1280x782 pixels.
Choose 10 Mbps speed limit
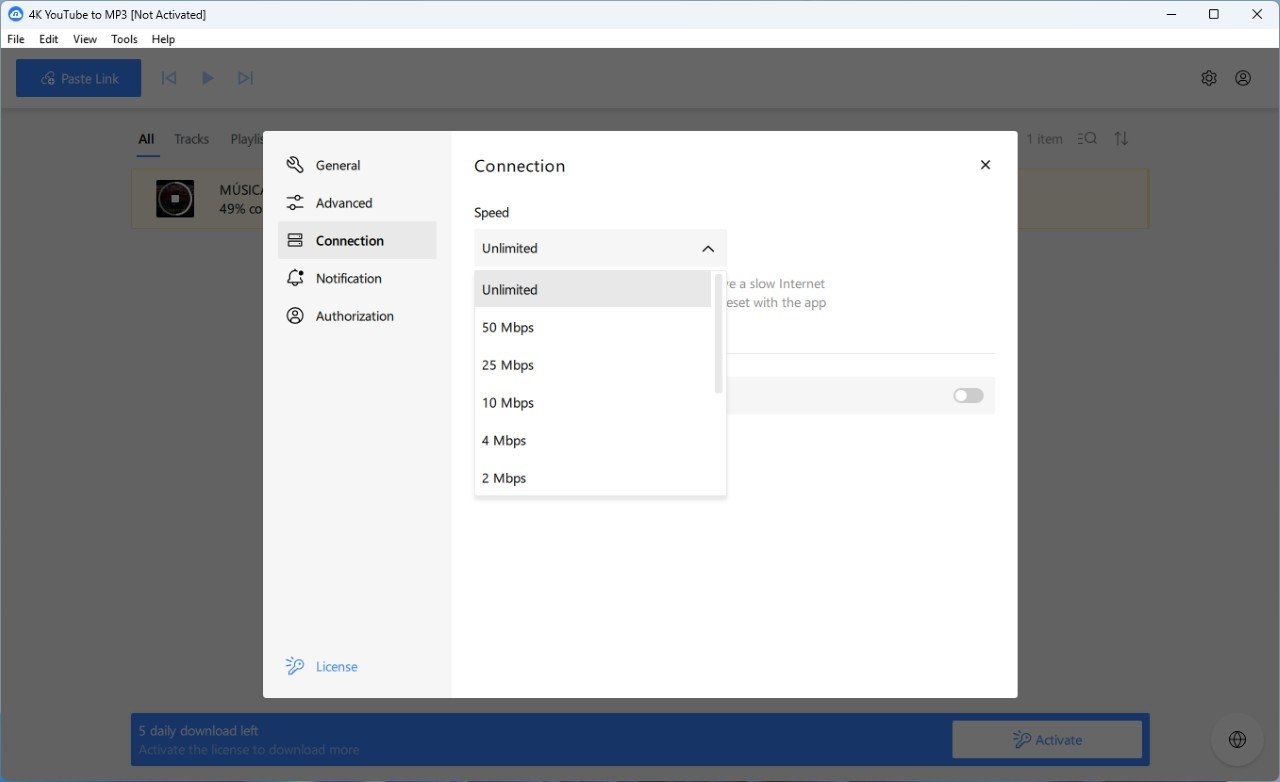point(593,403)
